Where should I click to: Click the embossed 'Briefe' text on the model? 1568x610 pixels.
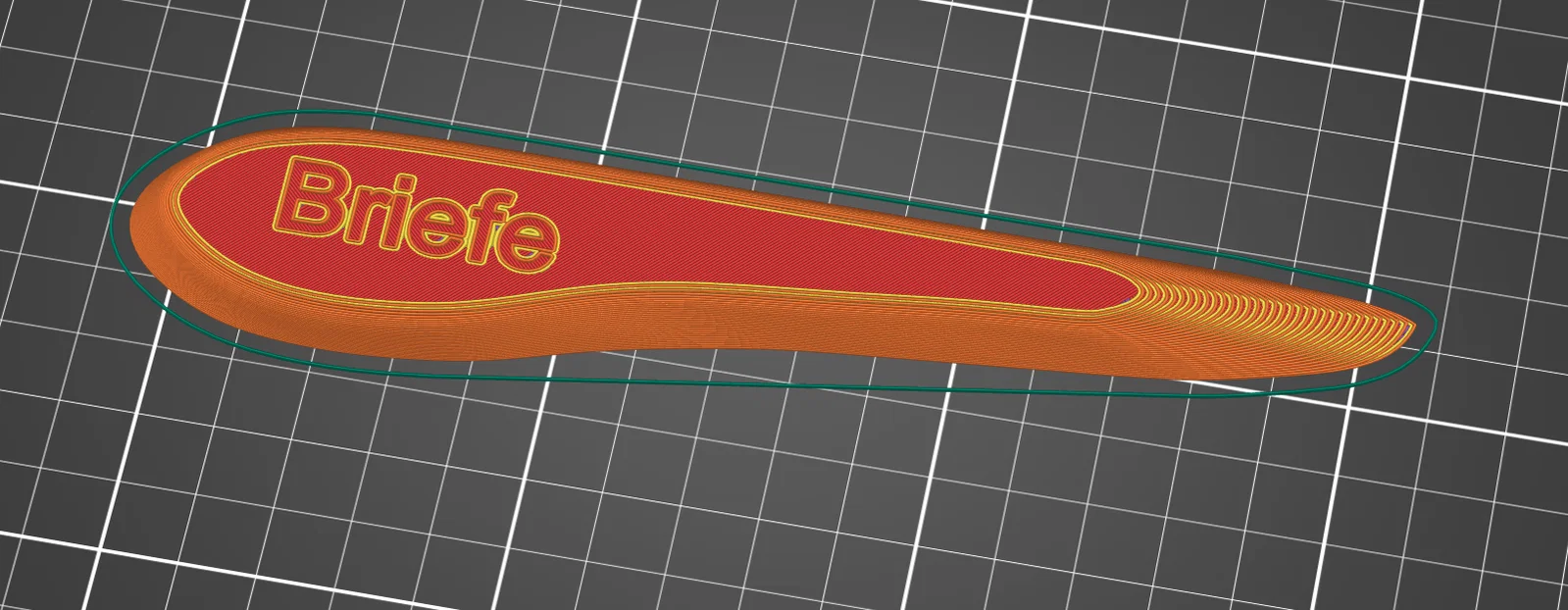[416, 214]
